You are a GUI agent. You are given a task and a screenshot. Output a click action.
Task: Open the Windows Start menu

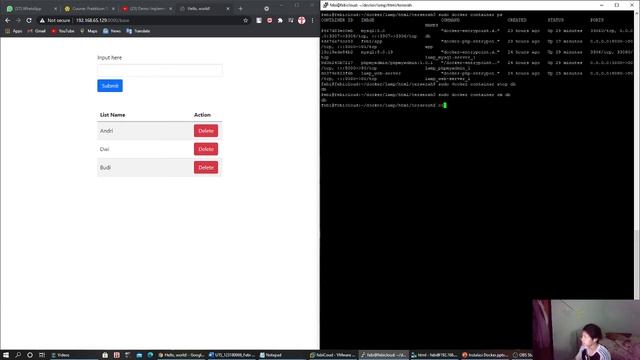6,355
